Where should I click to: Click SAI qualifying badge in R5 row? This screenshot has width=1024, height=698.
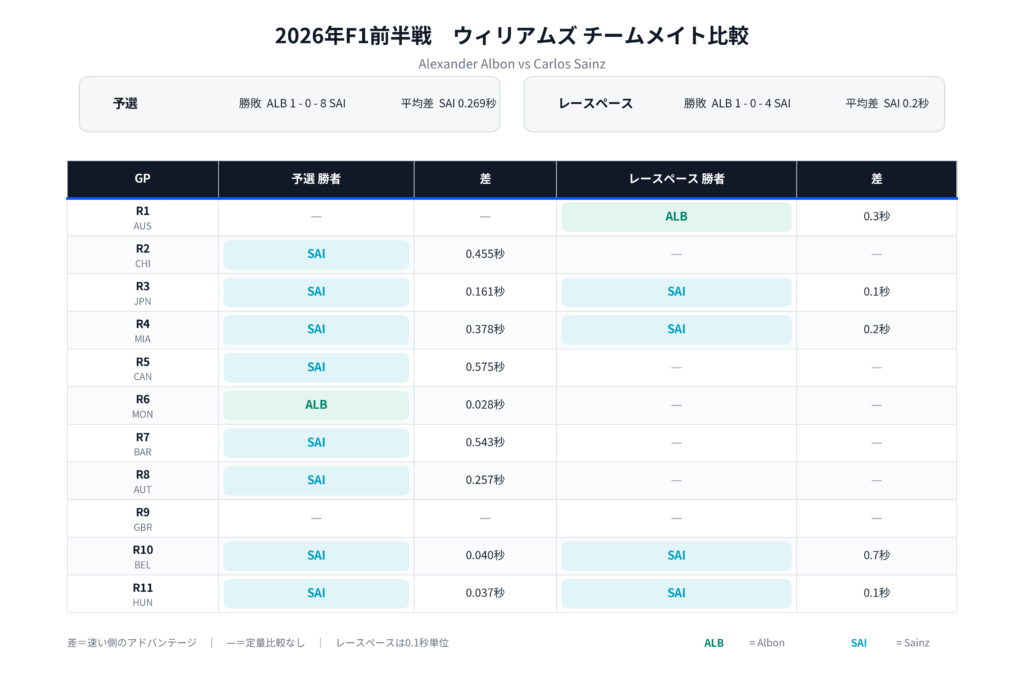click(316, 368)
